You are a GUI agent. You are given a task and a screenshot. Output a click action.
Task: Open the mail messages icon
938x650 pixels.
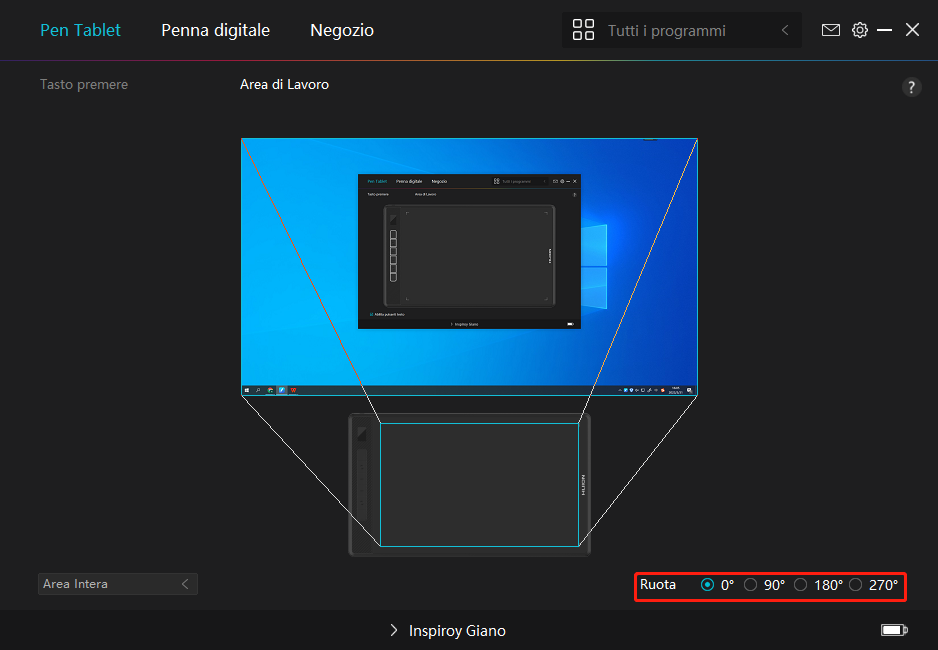(x=830, y=30)
